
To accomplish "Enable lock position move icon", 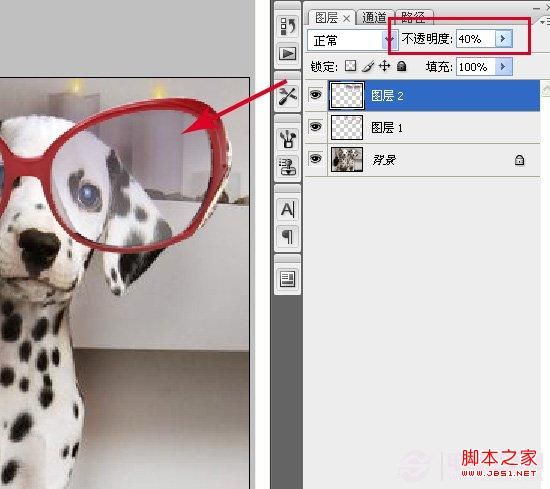I will 384,66.
